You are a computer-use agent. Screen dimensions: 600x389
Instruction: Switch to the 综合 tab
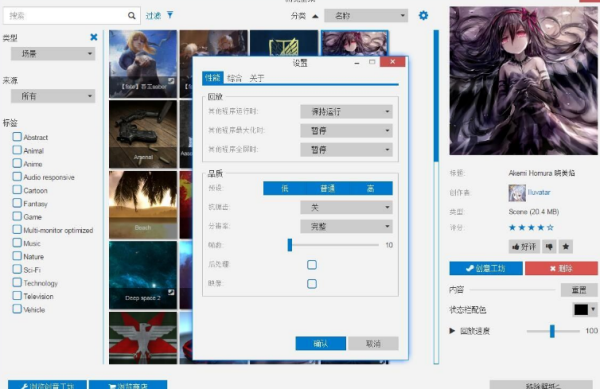[x=234, y=78]
